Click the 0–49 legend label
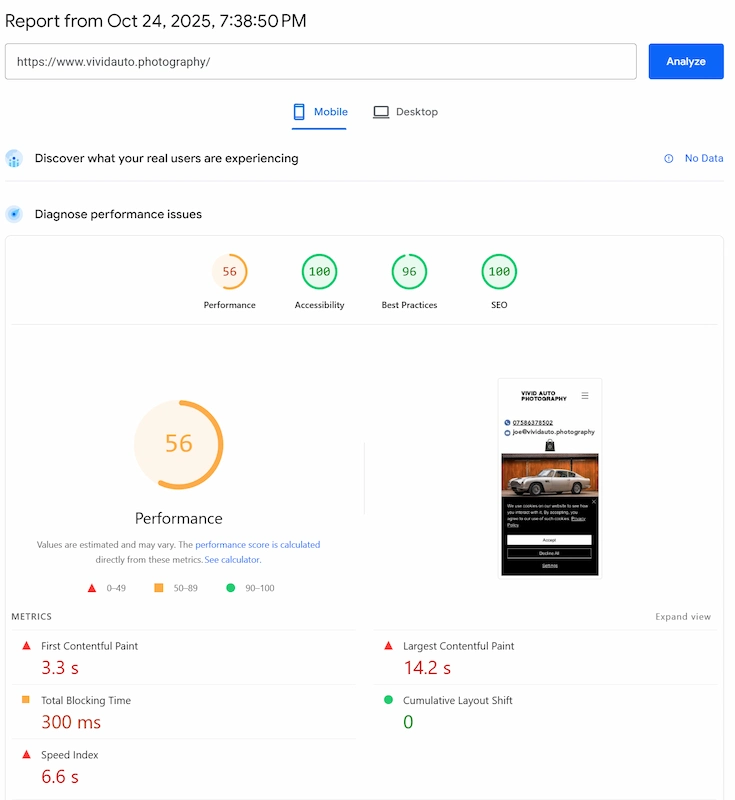This screenshot has width=735, height=800. click(116, 588)
